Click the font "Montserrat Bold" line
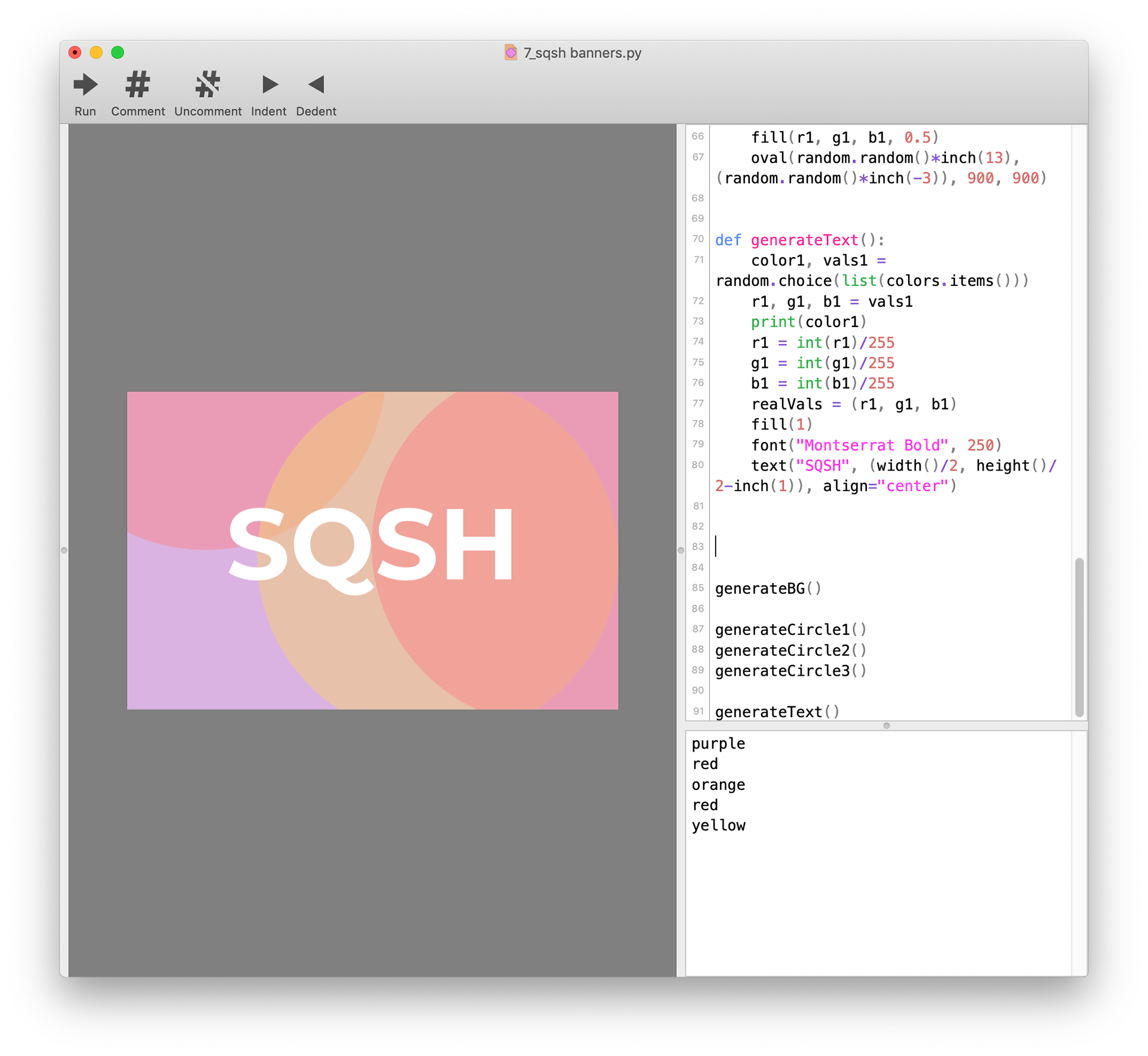The width and height of the screenshot is (1148, 1056). pyautogui.click(x=876, y=445)
